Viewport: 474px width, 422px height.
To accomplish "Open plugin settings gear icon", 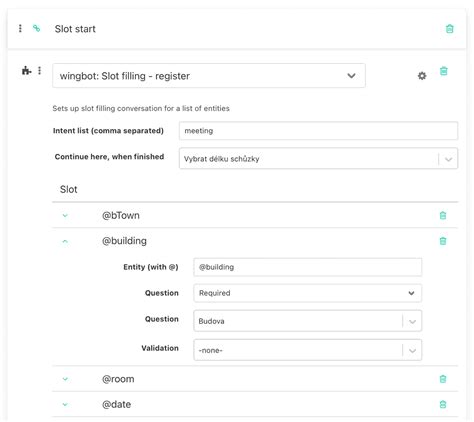I will [x=422, y=76].
